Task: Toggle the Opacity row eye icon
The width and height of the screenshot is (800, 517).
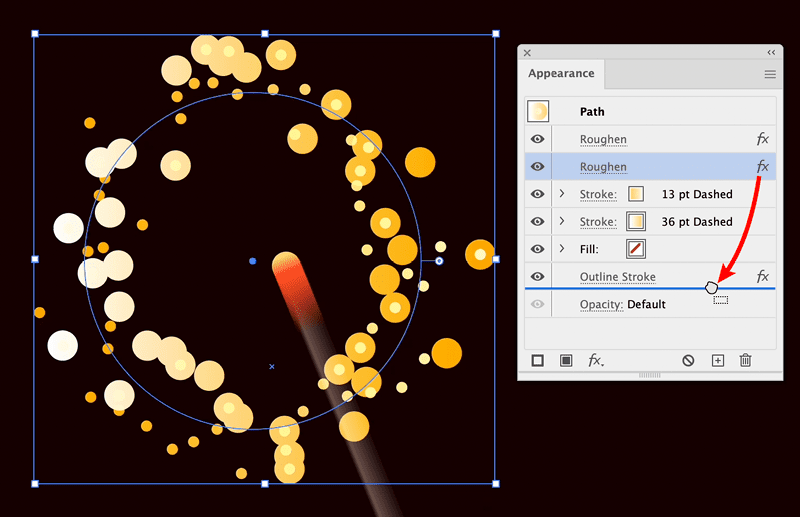Action: click(537, 304)
